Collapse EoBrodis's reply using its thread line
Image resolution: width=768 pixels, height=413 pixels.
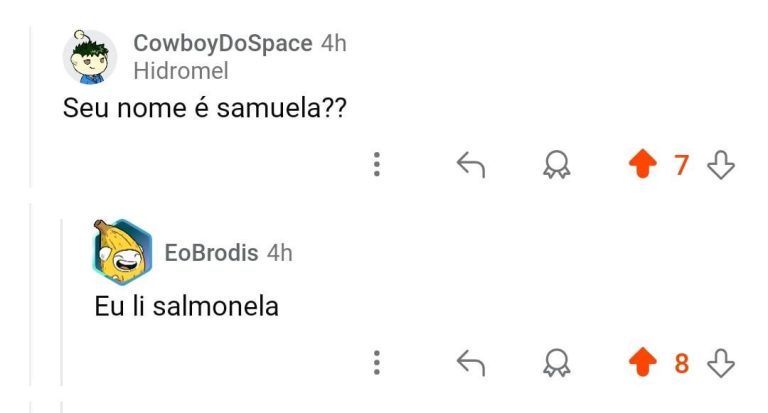click(x=62, y=300)
